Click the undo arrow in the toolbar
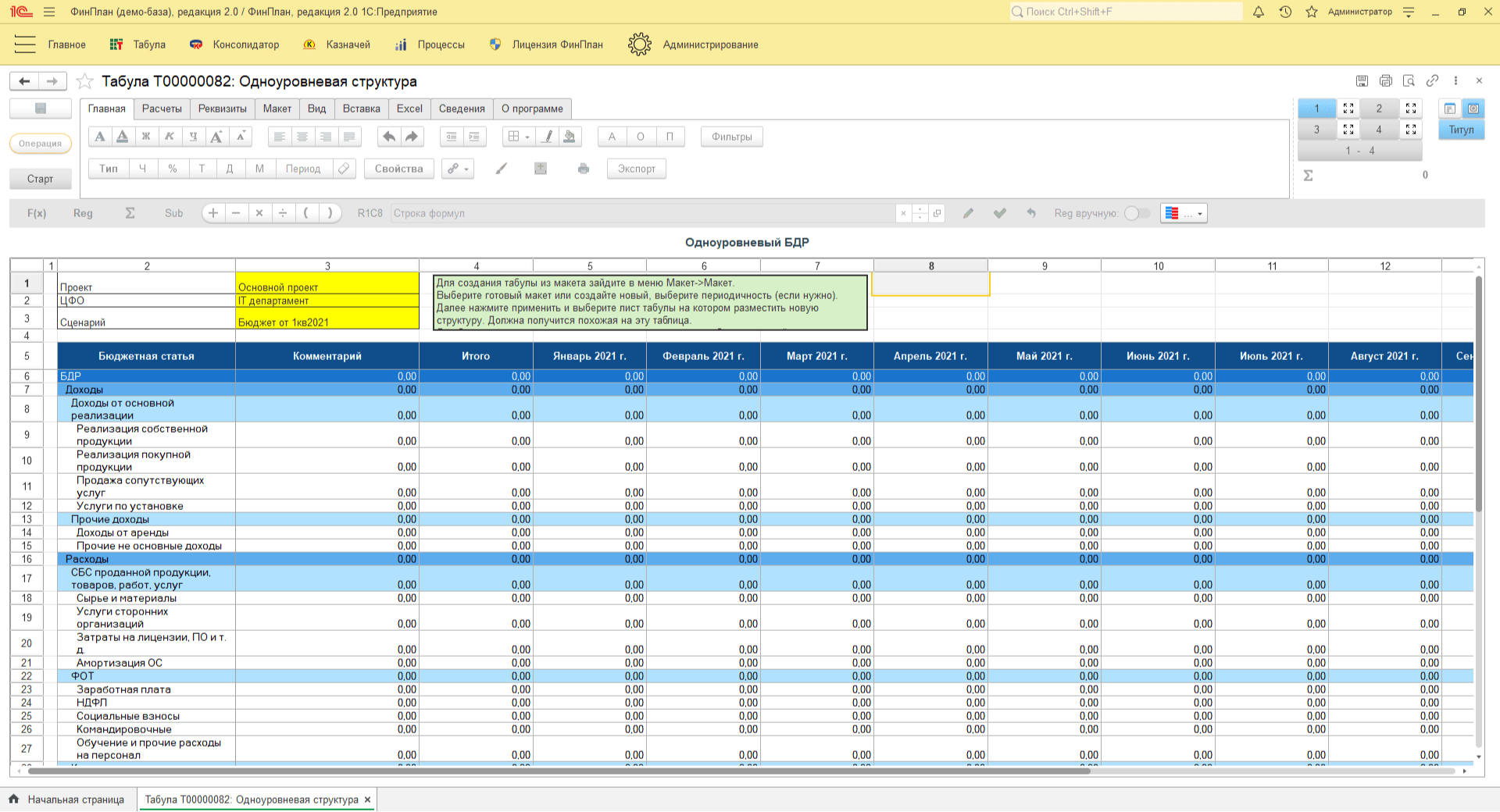This screenshot has width=1500, height=812. tap(388, 137)
